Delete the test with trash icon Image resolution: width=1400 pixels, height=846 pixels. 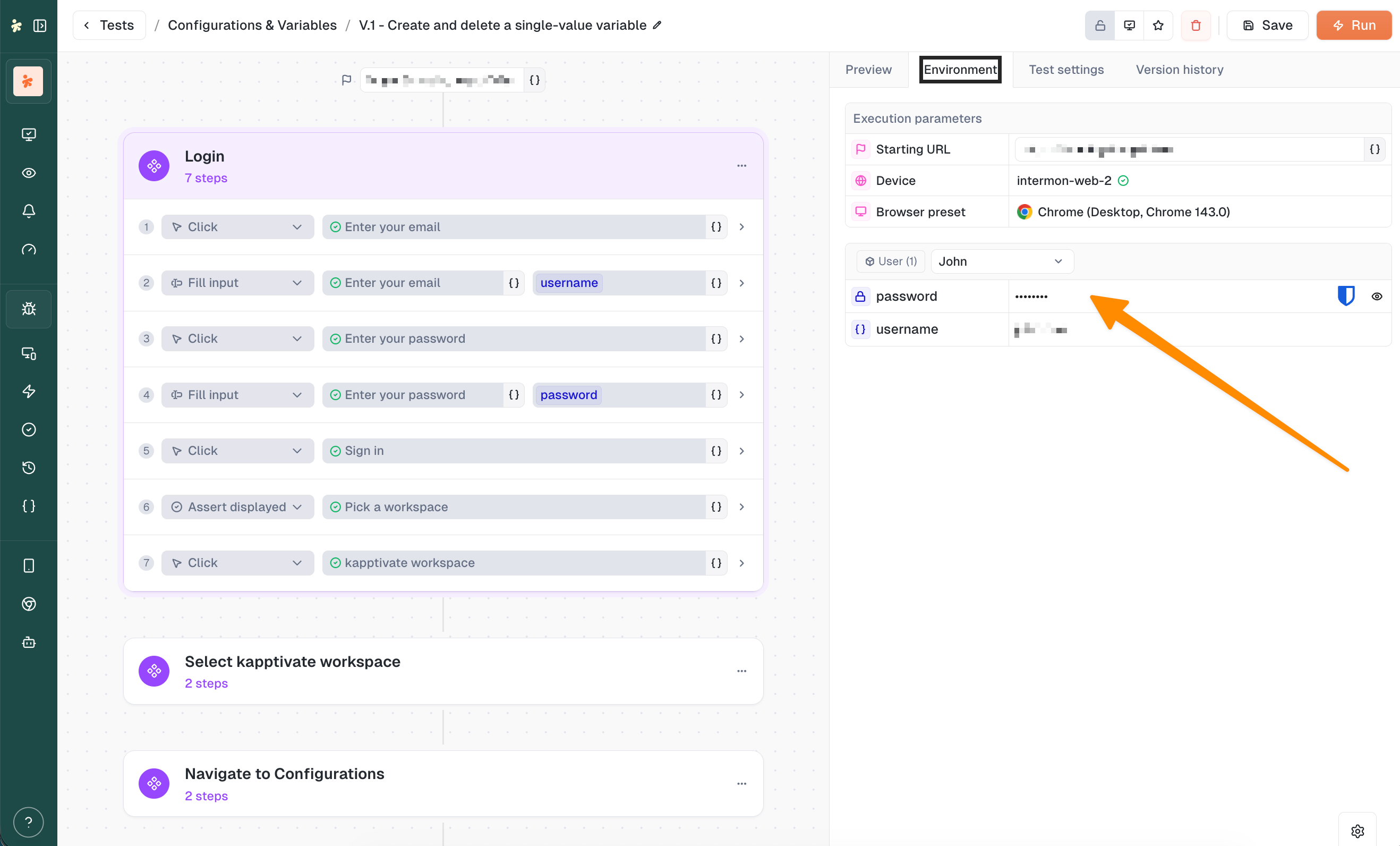1196,26
